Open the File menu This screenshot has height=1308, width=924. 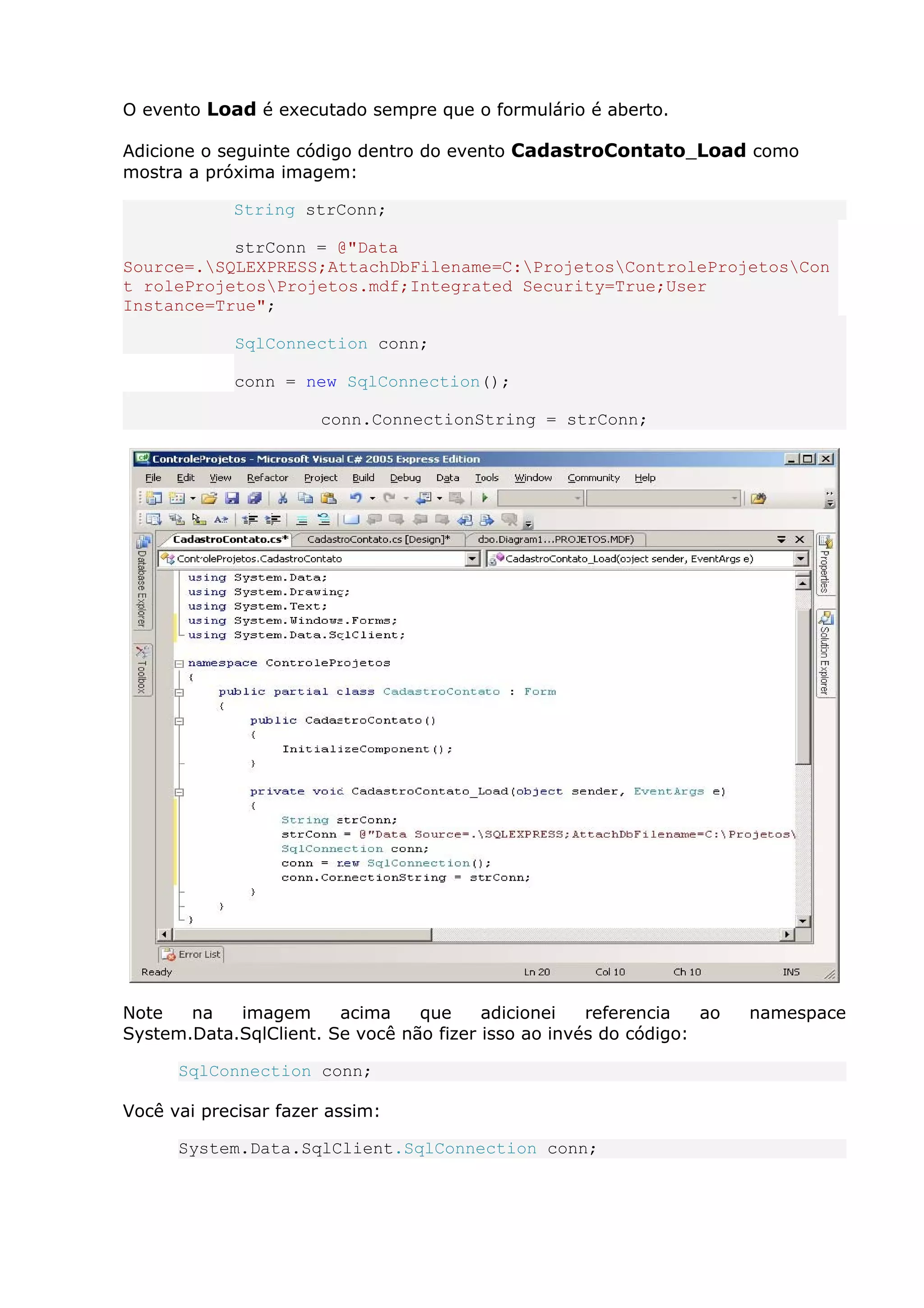[153, 478]
